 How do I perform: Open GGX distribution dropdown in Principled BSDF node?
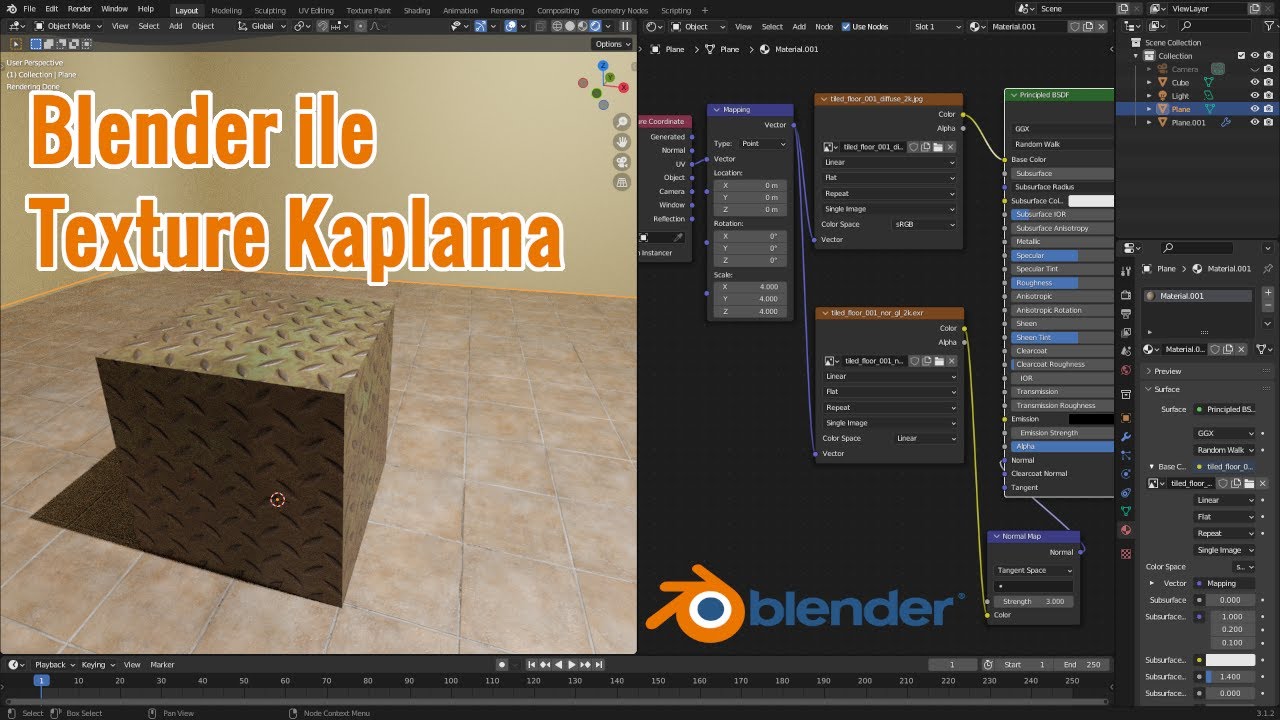(1062, 129)
